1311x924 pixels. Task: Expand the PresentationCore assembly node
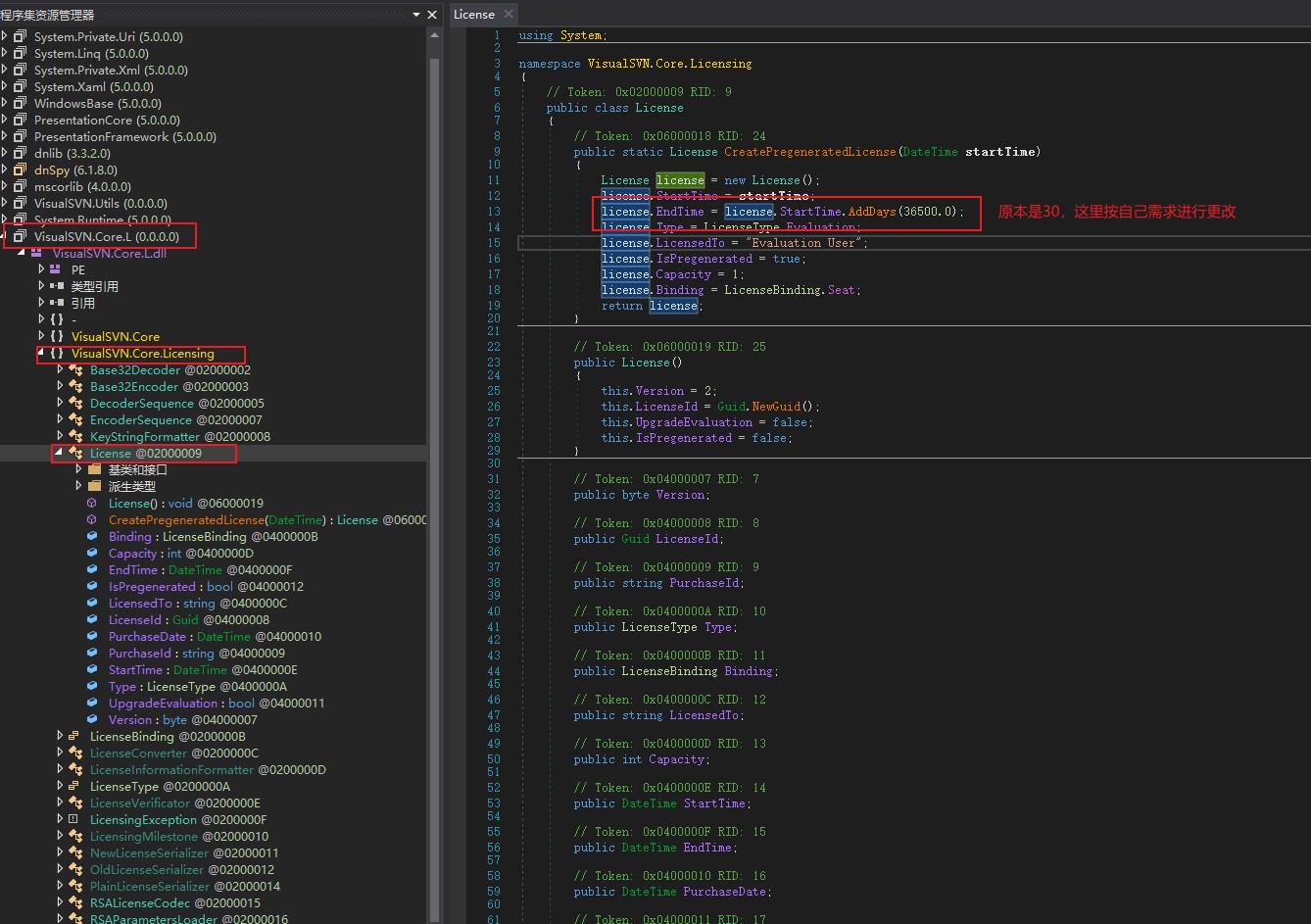coord(5,120)
